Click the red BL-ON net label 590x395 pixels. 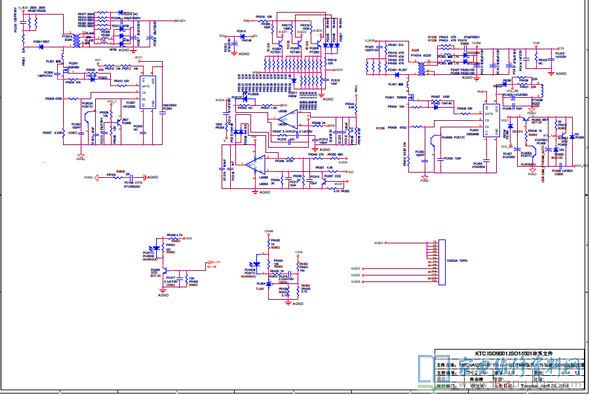[x=214, y=264]
